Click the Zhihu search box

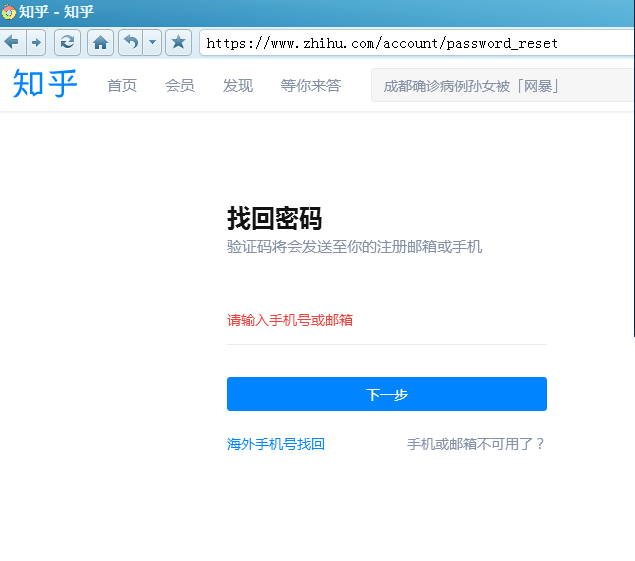pos(503,85)
